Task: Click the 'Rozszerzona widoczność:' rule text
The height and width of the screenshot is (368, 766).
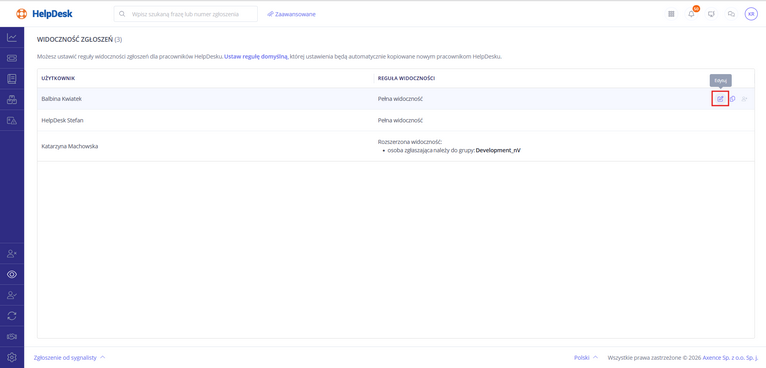Action: [x=409, y=142]
